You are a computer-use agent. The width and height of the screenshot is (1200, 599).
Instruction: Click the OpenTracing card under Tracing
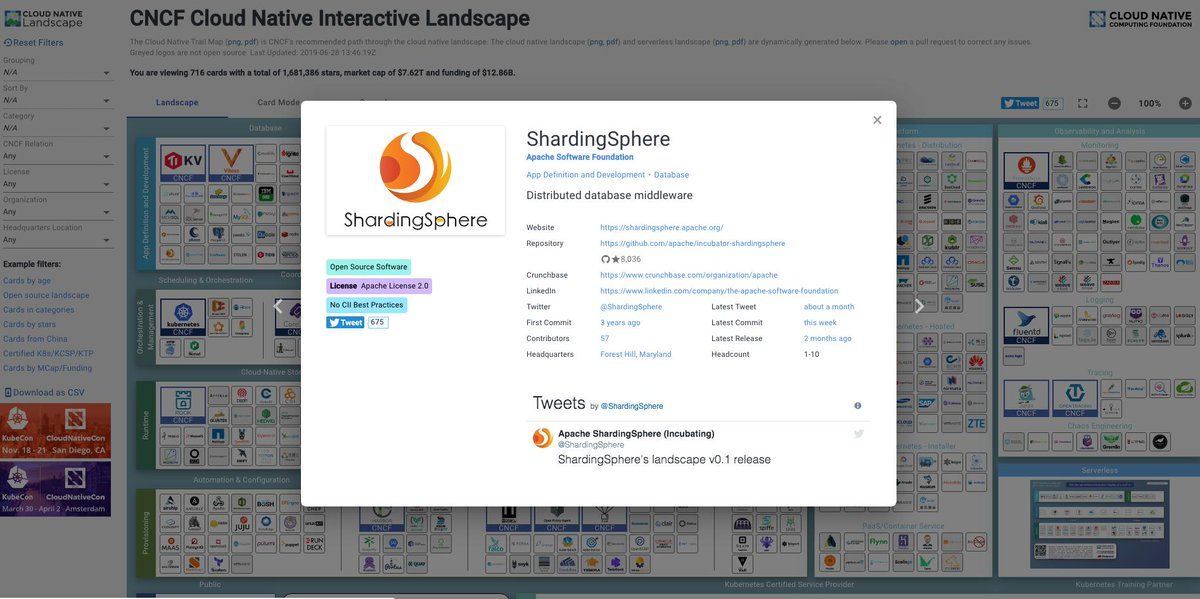(1075, 398)
